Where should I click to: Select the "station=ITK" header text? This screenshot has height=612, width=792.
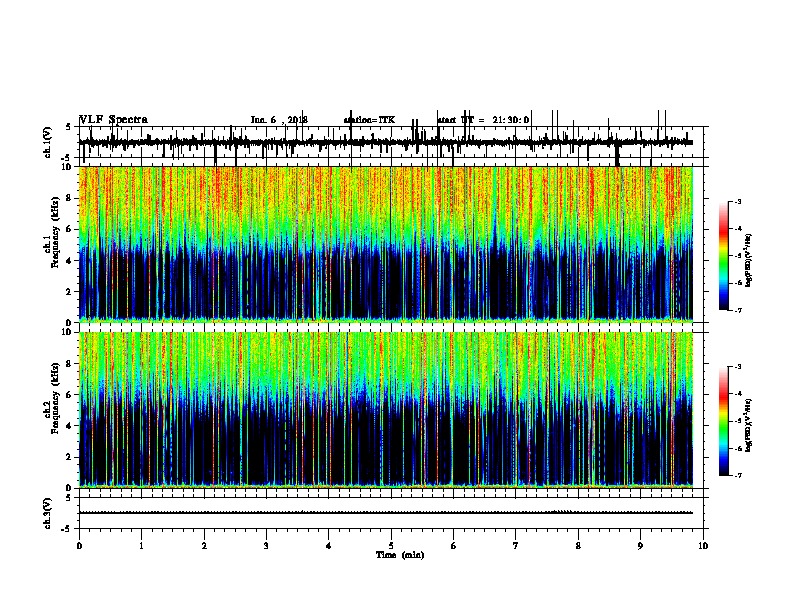pyautogui.click(x=369, y=120)
